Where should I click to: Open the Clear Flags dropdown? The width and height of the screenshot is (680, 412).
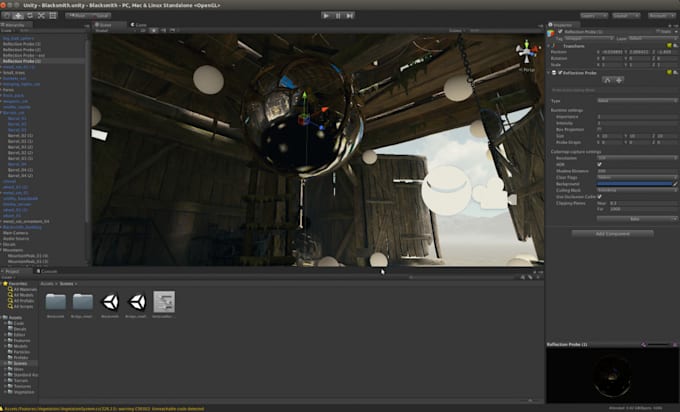[636, 177]
